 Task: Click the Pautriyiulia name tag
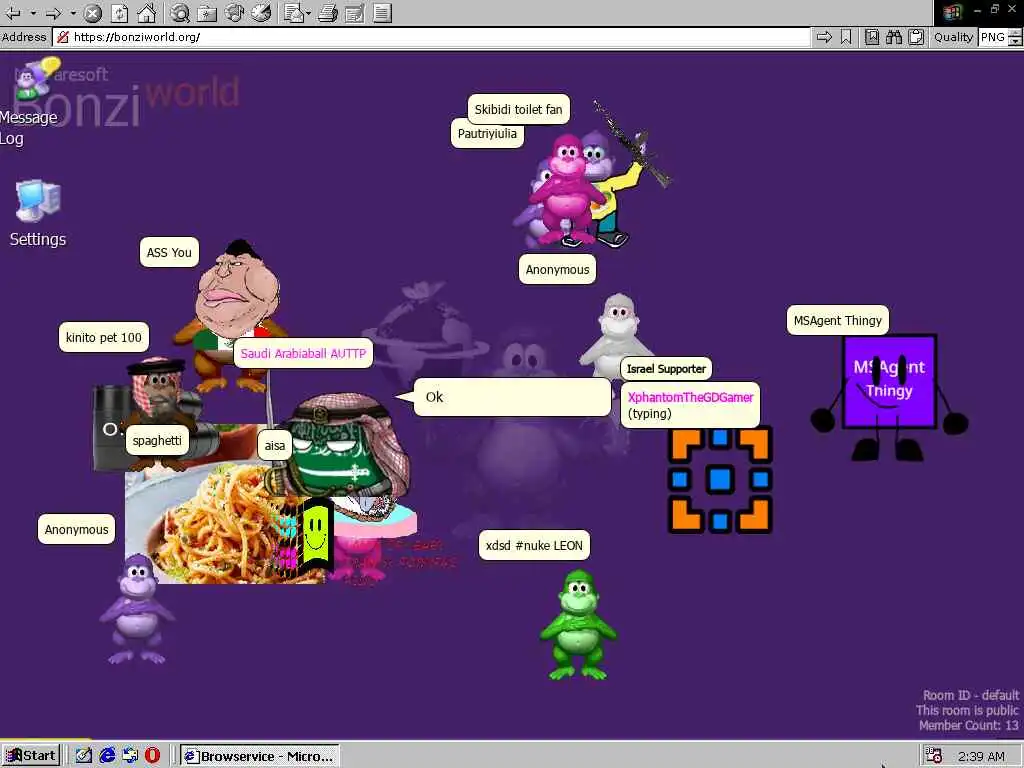click(487, 134)
